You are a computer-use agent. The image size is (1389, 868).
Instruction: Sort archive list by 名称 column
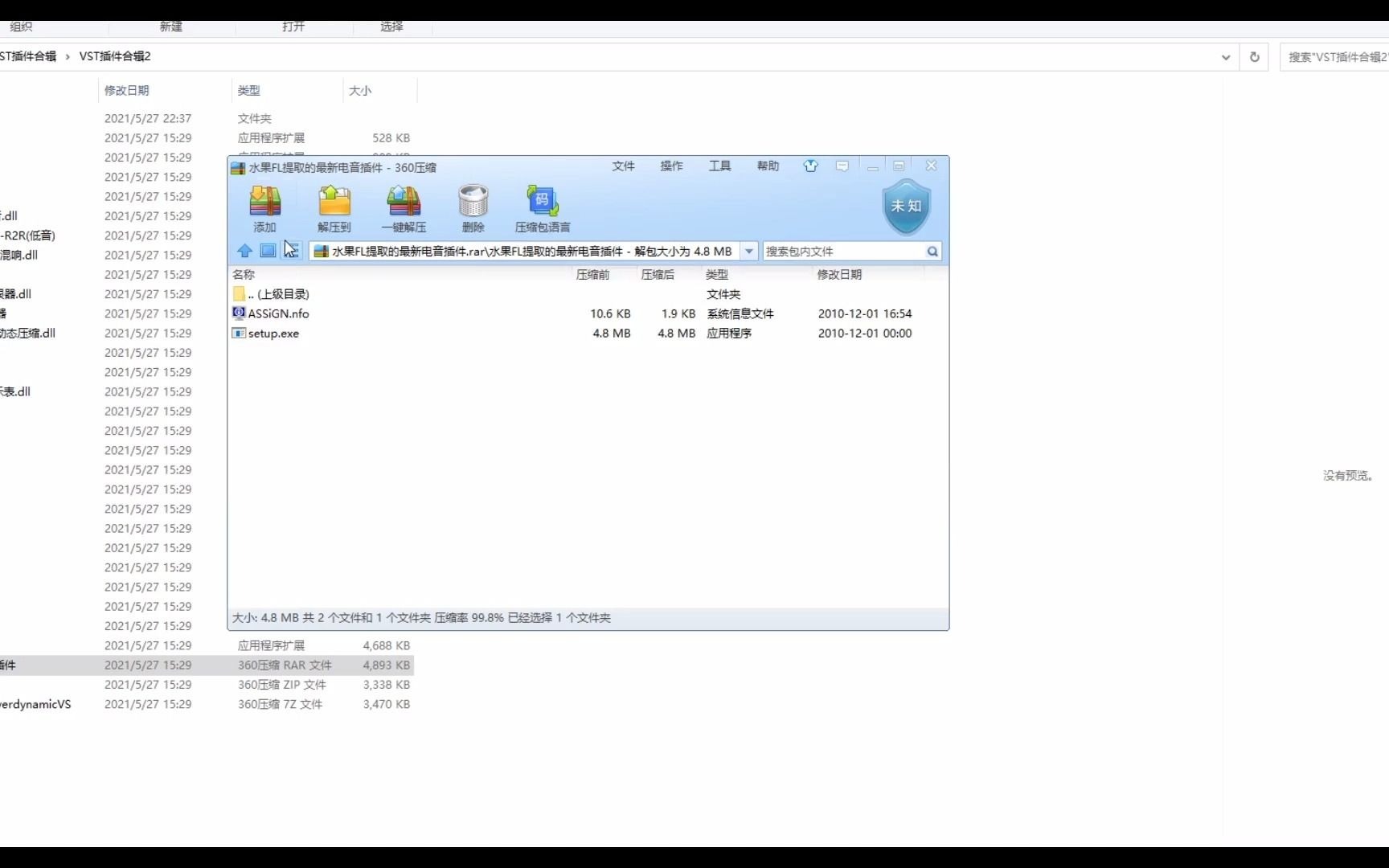point(244,275)
